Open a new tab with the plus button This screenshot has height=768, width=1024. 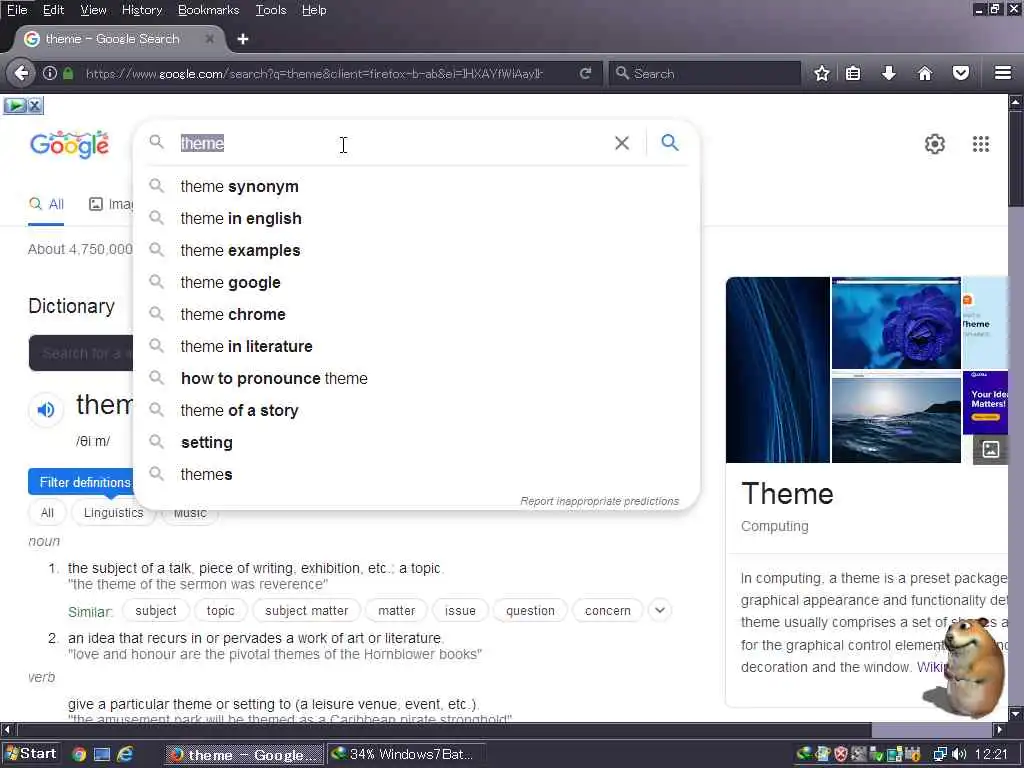click(243, 39)
